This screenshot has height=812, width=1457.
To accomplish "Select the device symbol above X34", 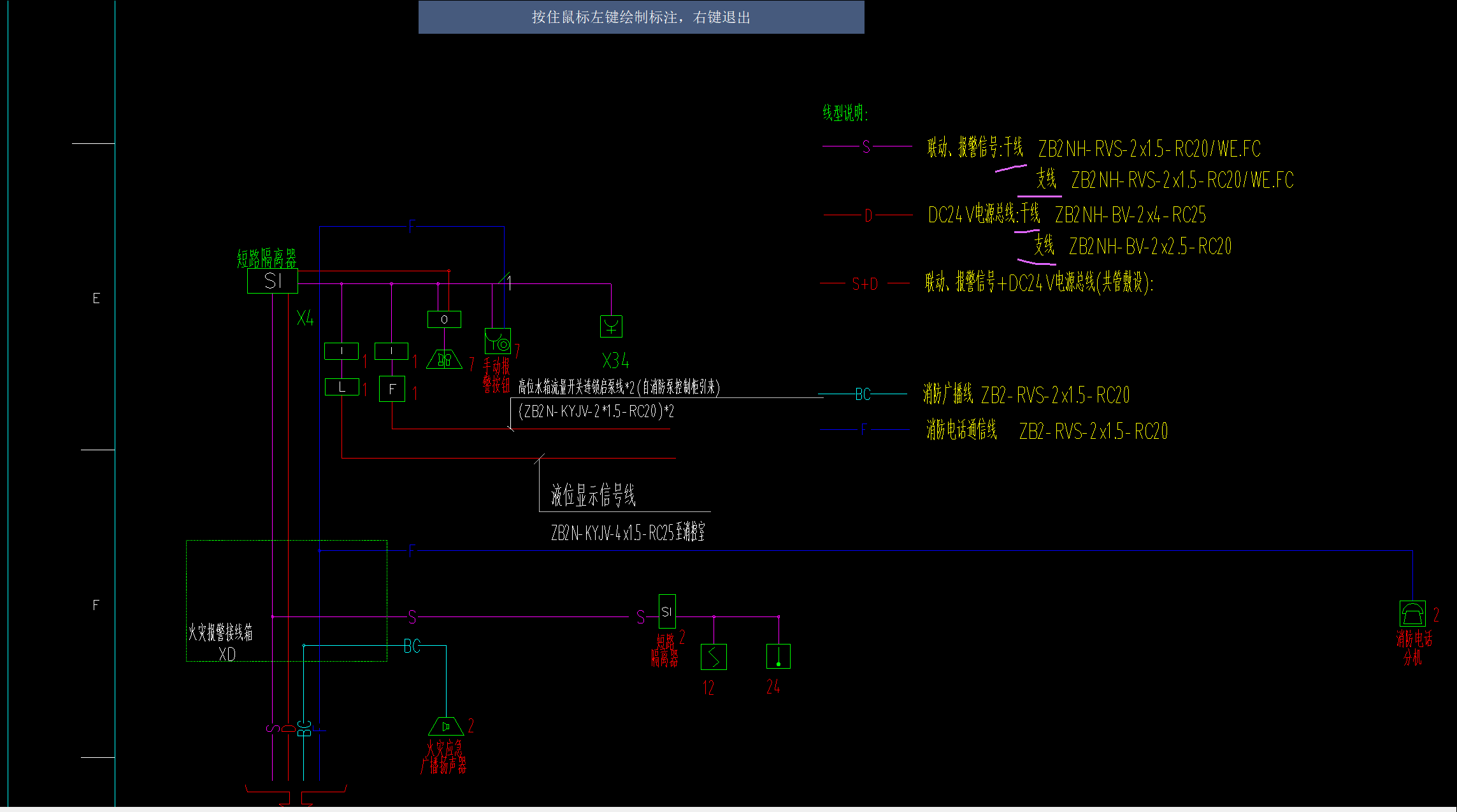I will point(611,327).
